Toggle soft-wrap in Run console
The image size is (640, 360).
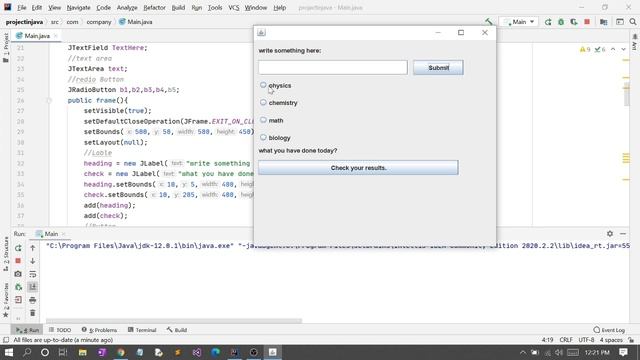tap(33, 274)
